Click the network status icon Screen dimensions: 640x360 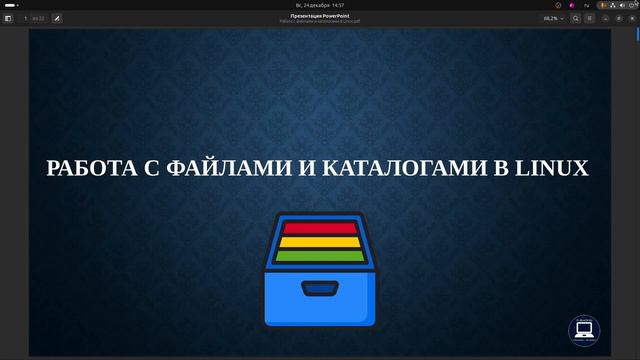coord(613,5)
